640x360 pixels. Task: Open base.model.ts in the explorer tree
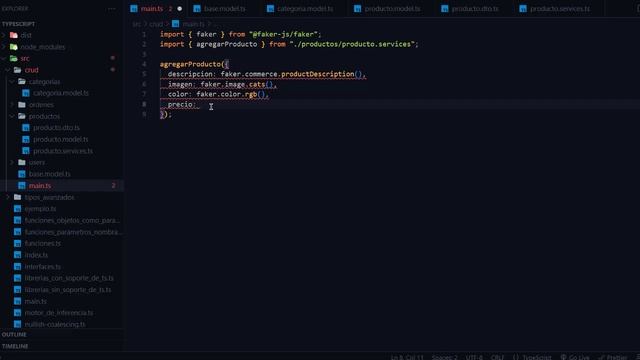(x=49, y=174)
